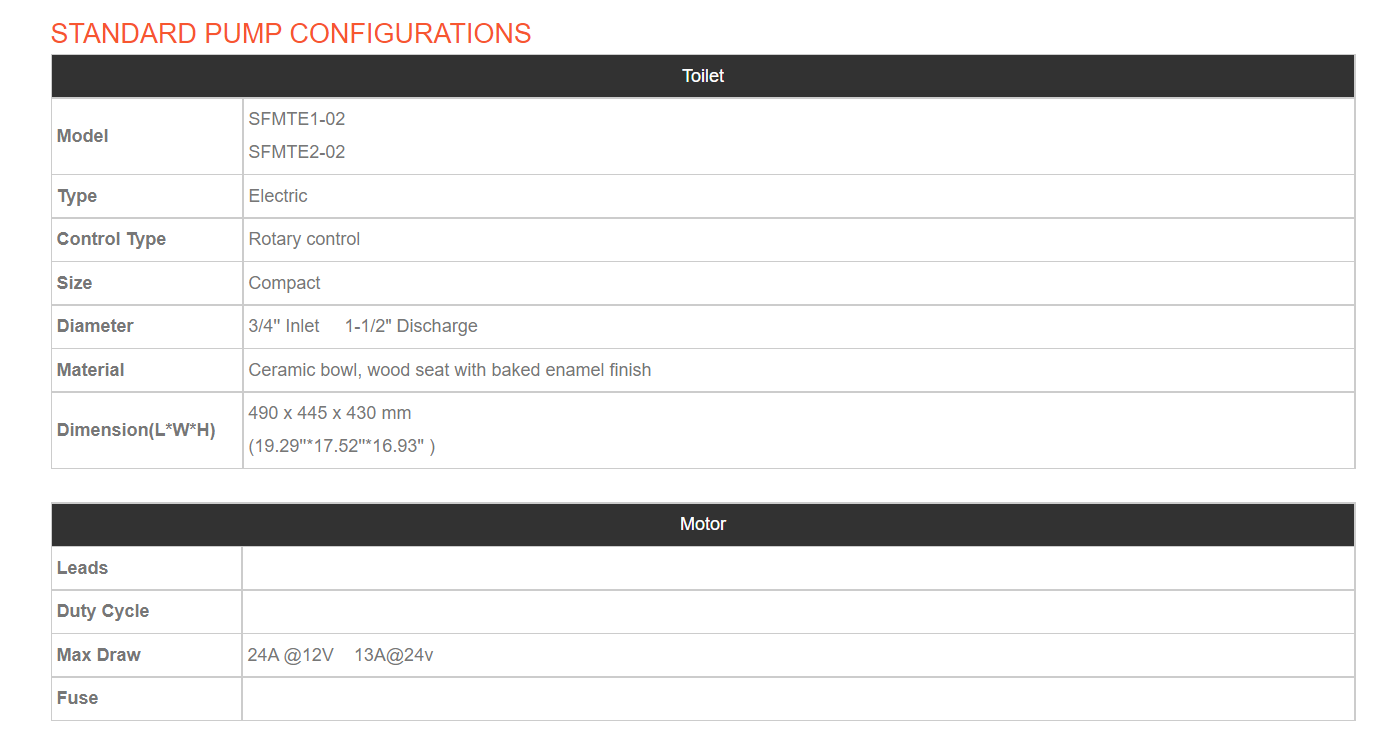The image size is (1375, 743).
Task: Select the Toilet table header bar
Action: (703, 76)
